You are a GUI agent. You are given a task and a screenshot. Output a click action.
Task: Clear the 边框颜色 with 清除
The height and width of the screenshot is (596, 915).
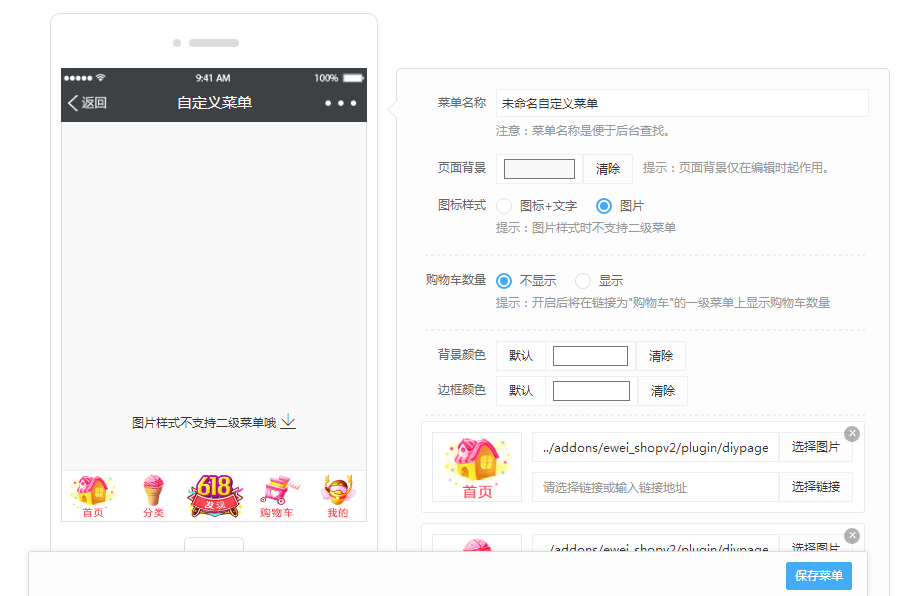(x=662, y=391)
